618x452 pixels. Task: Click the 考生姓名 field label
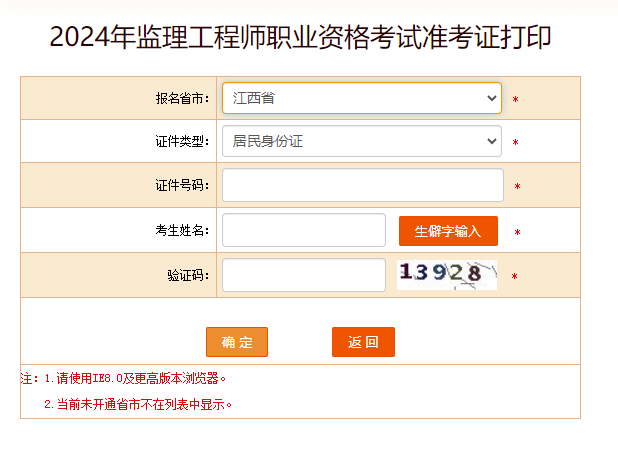[182, 231]
